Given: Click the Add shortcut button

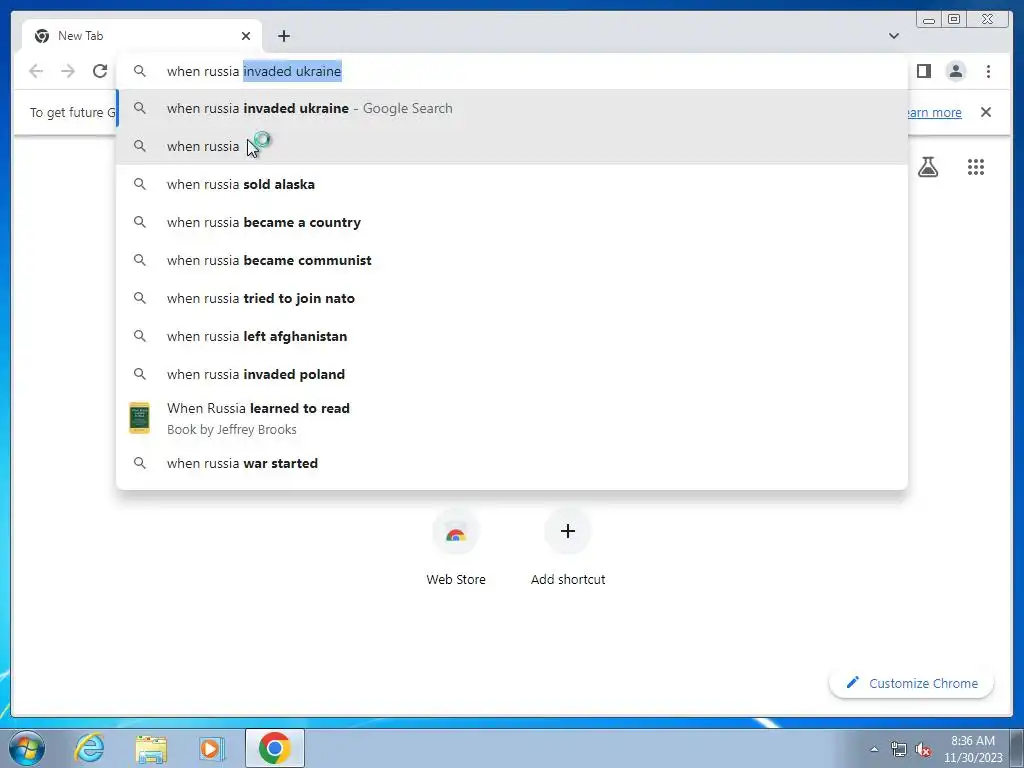Looking at the screenshot, I should [568, 549].
